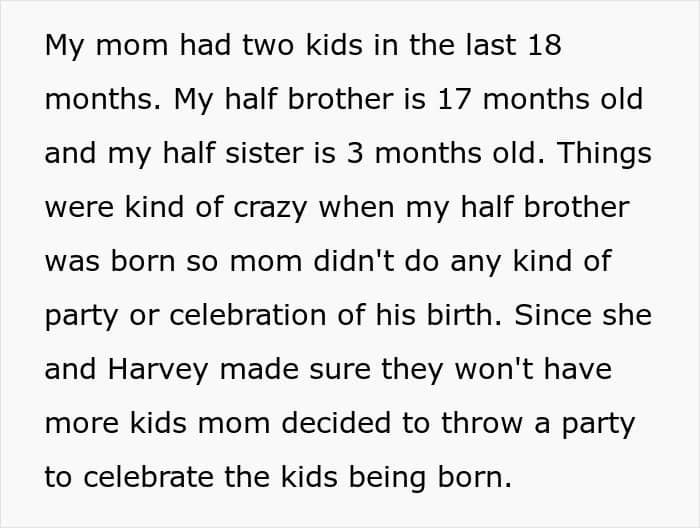Click the word "Things" ending third line
The image size is (700, 528).
[x=604, y=154]
